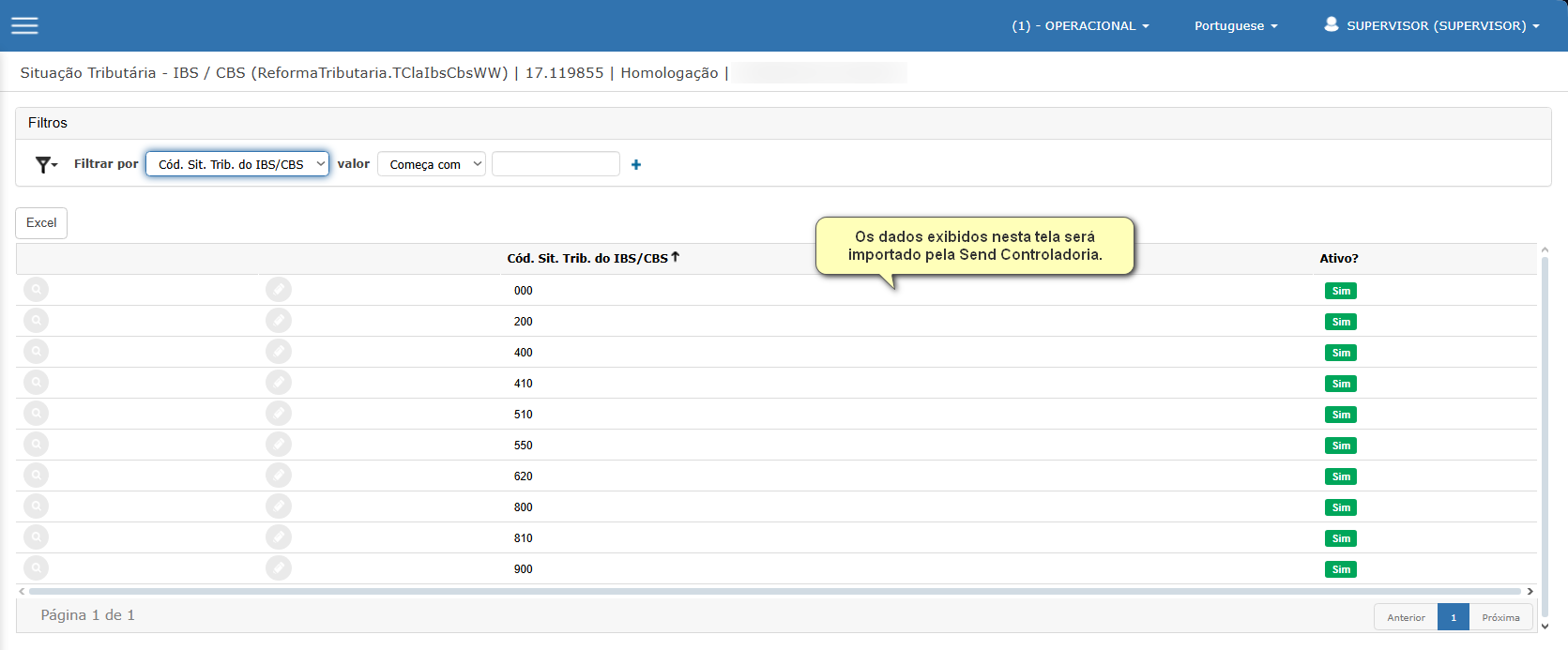Click the edit pencil icon for code 900
Screen dimensions: 1568x650
[x=279, y=568]
